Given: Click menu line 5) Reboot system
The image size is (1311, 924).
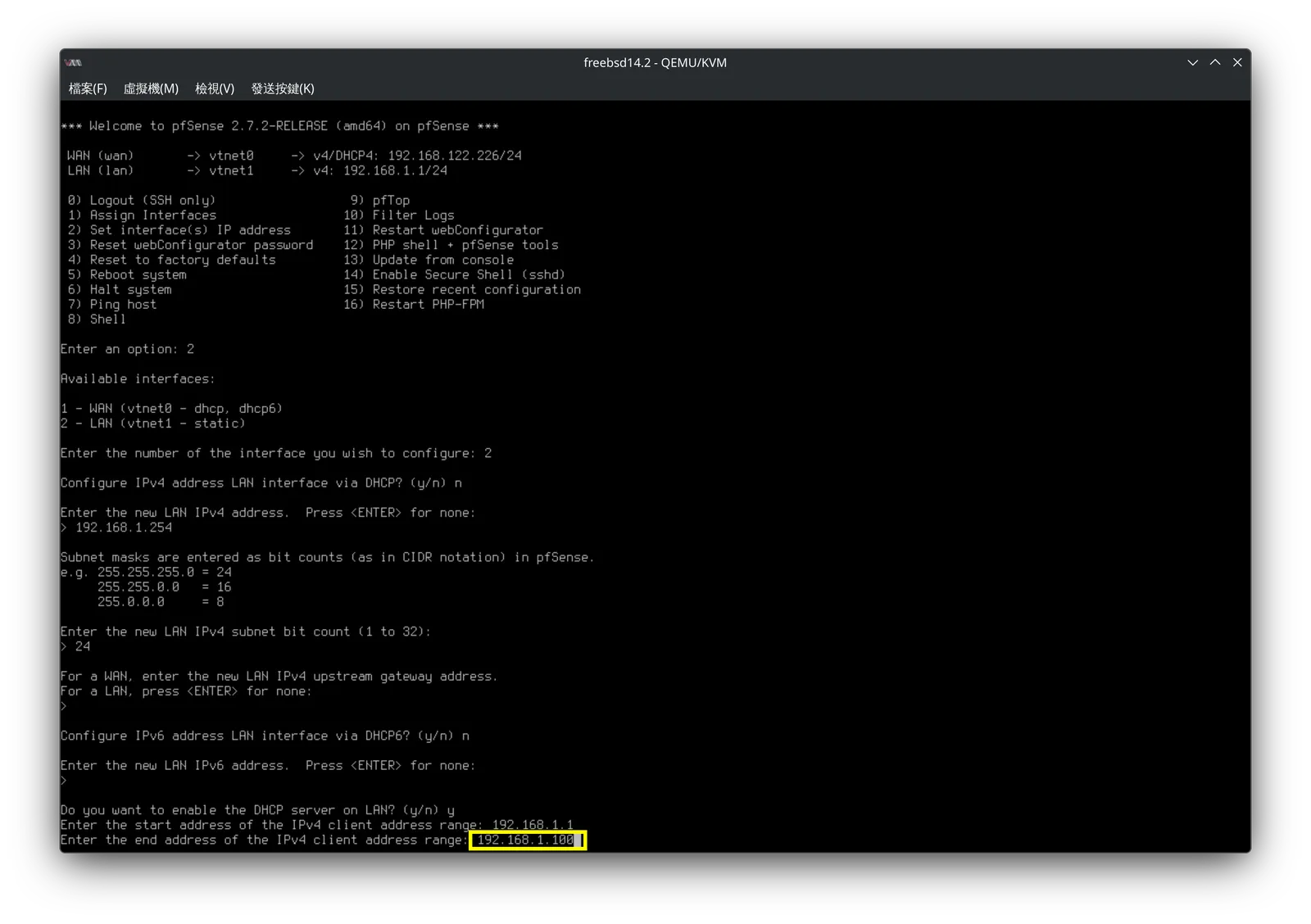Looking at the screenshot, I should (127, 274).
